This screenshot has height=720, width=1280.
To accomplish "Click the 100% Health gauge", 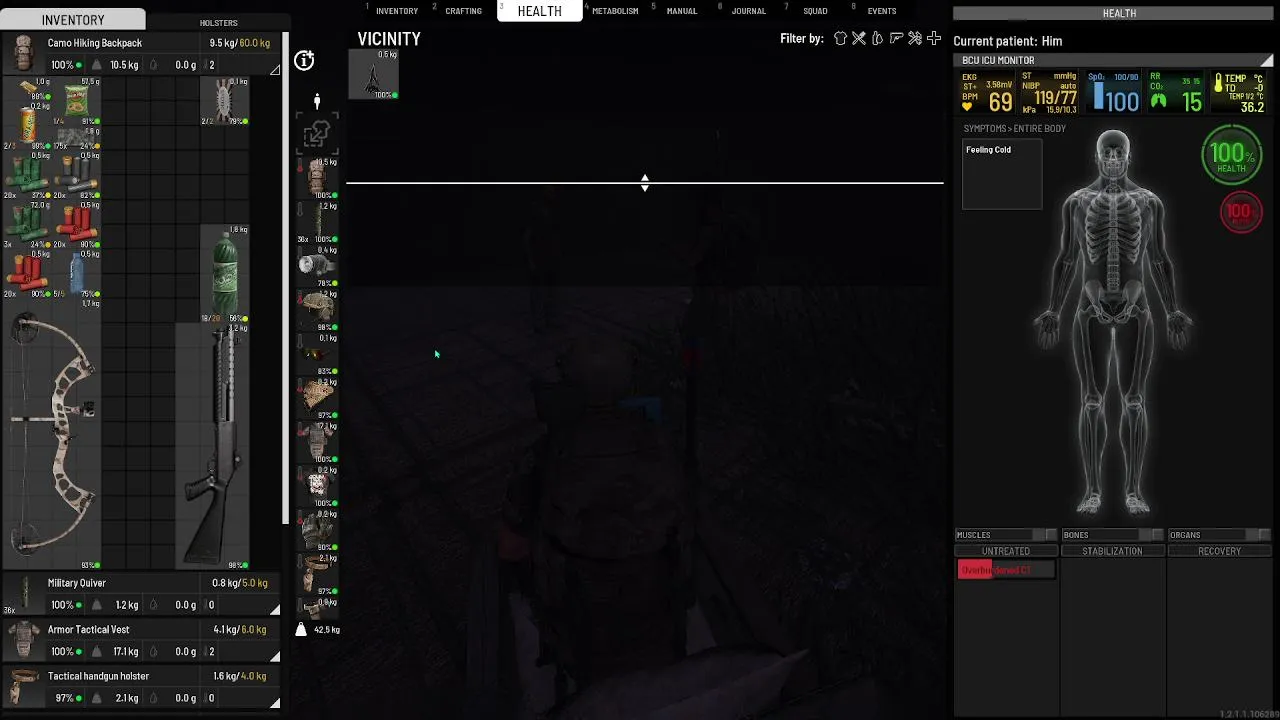I will (1232, 155).
